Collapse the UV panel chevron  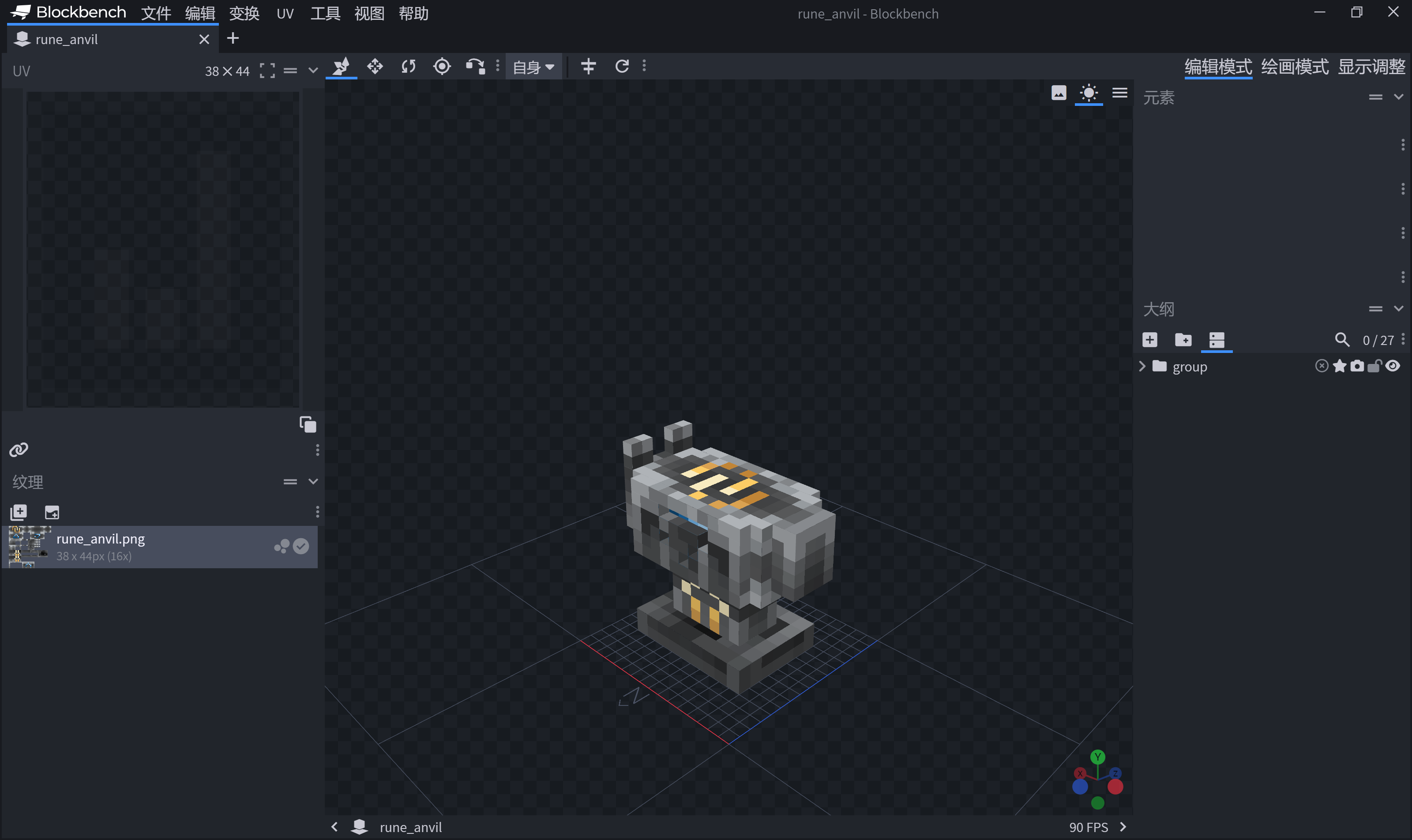(x=313, y=71)
